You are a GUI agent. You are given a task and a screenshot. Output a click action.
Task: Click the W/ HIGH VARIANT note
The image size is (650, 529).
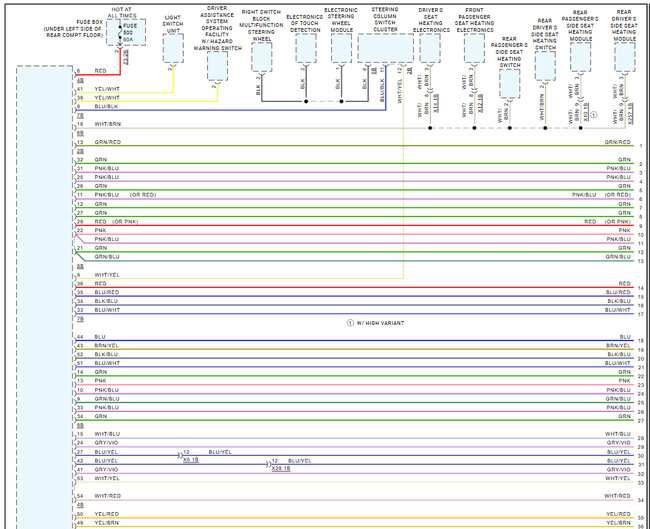tap(380, 323)
